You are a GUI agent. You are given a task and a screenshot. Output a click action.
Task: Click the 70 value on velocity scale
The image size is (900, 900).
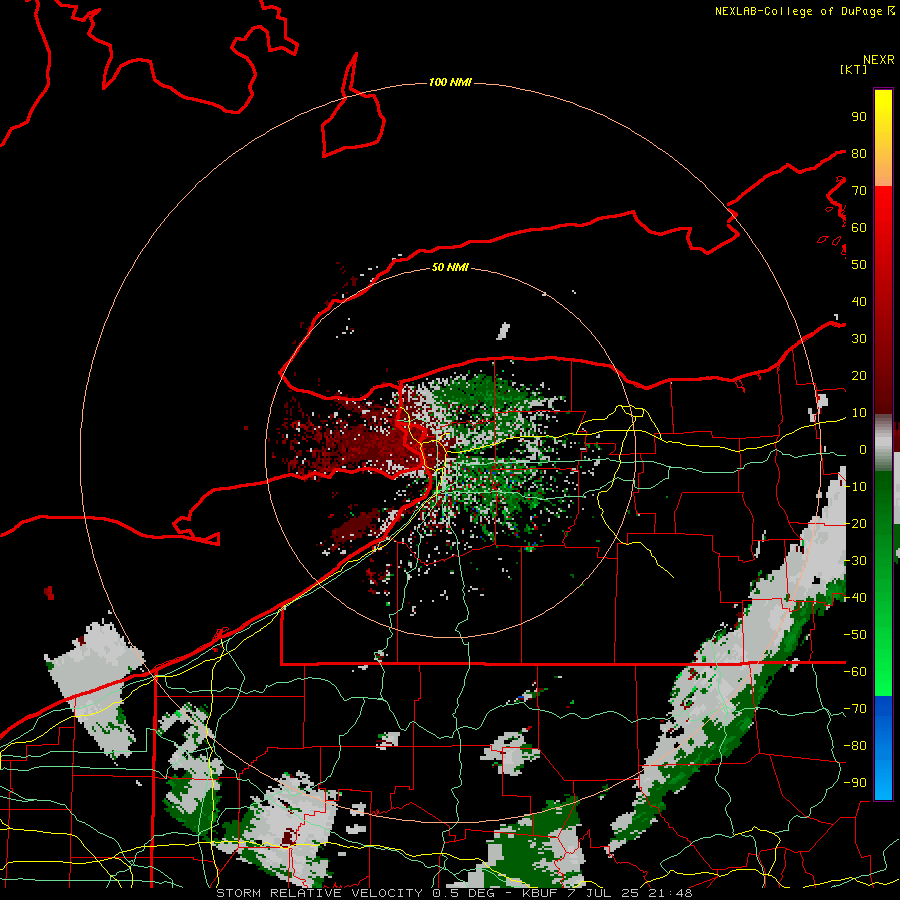point(859,191)
